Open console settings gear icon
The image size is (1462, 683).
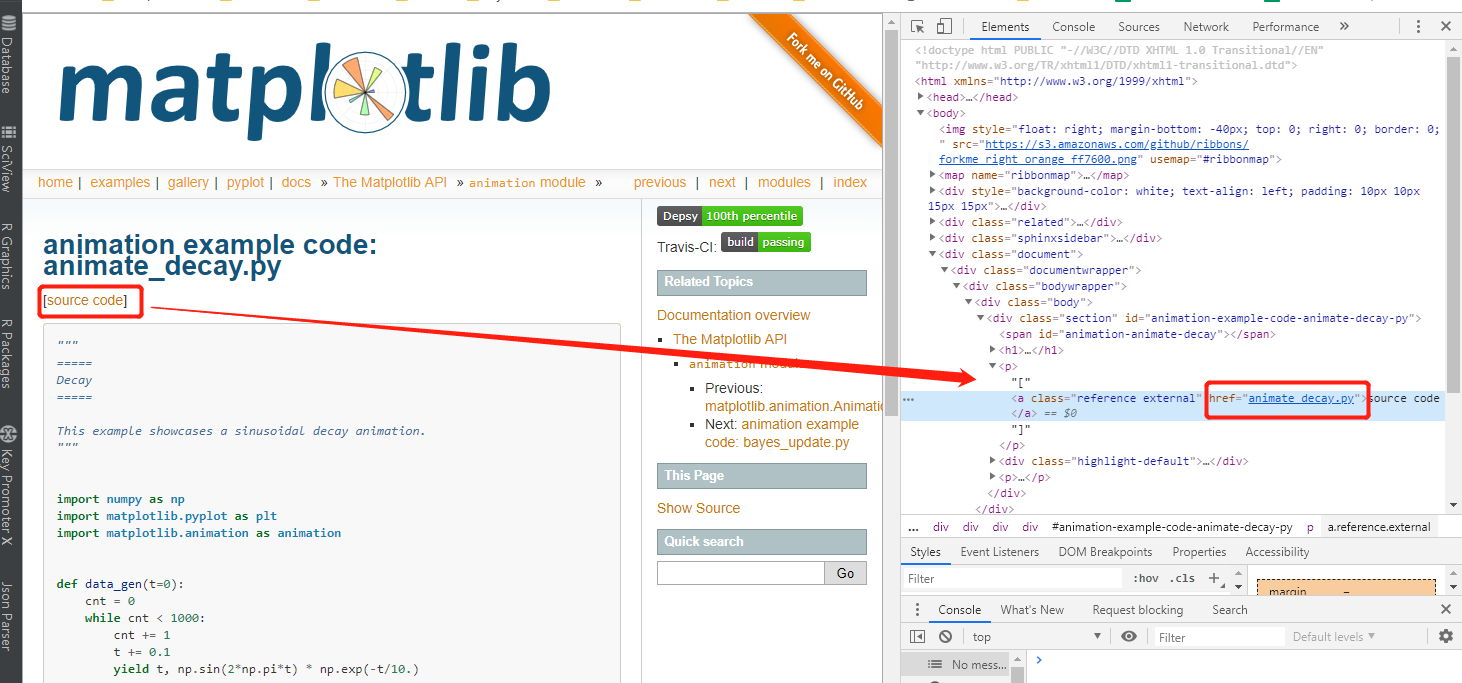coord(1446,636)
